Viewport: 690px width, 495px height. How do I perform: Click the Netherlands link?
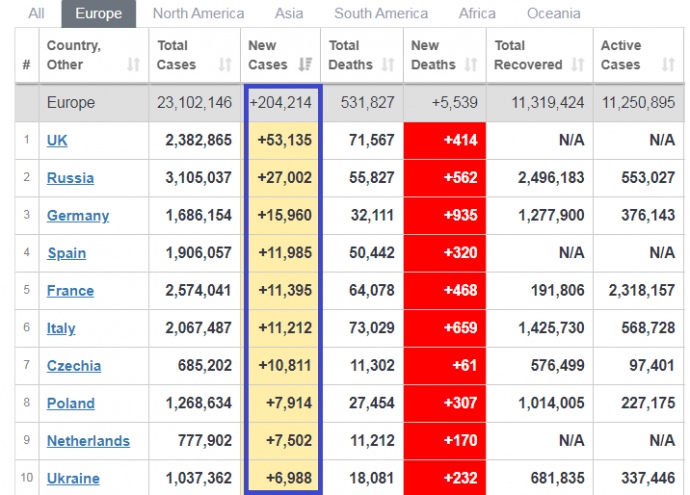coord(88,441)
